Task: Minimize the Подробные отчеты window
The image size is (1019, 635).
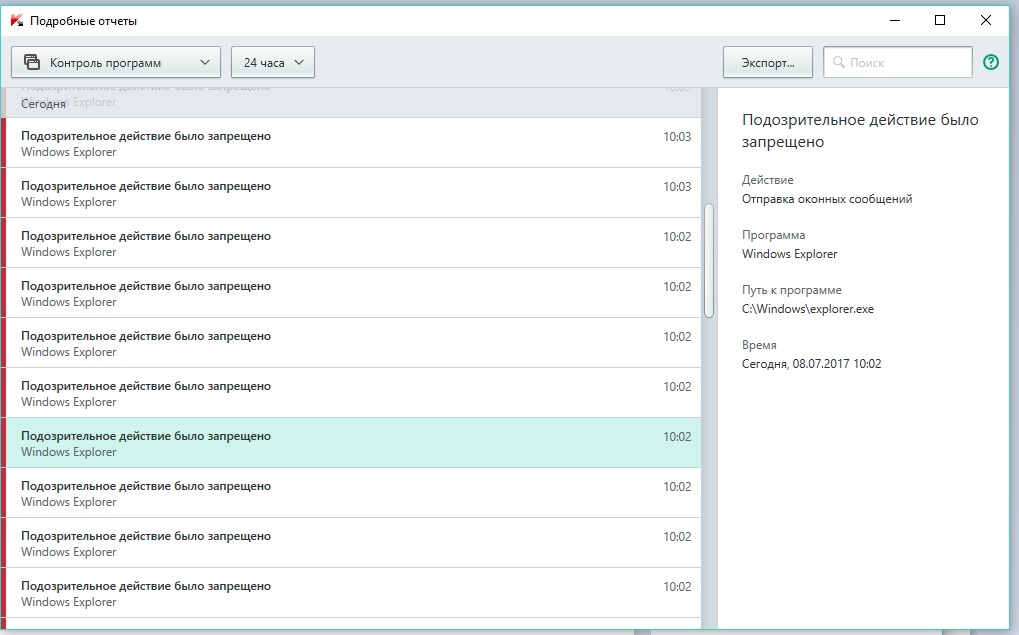Action: click(x=894, y=20)
